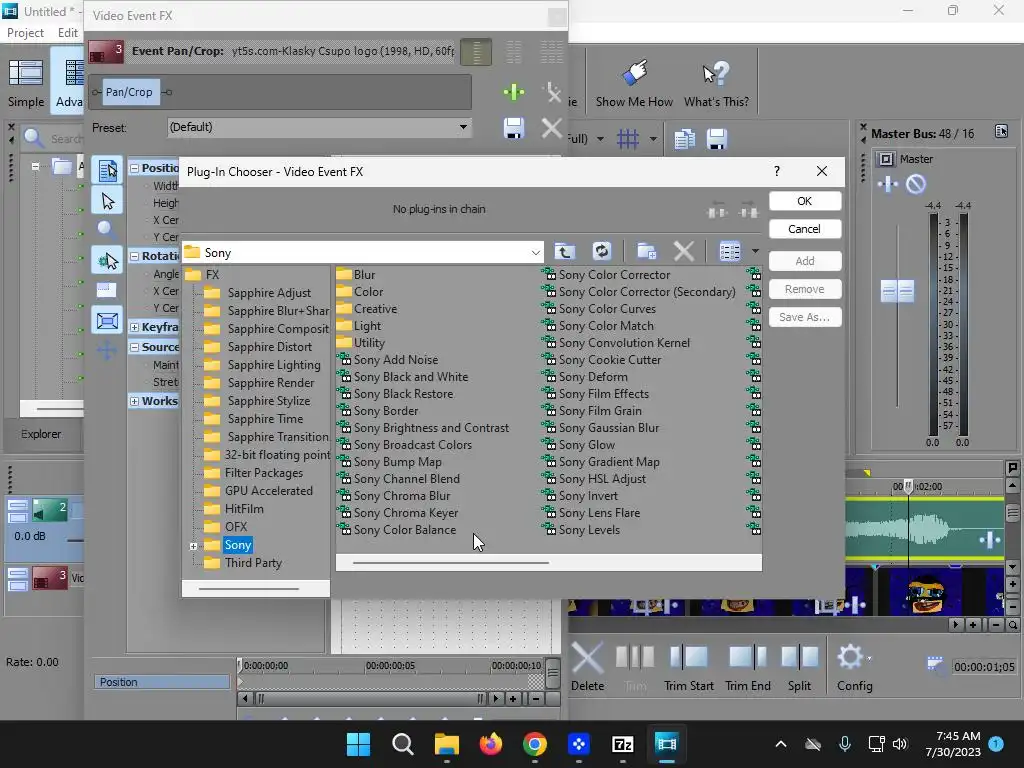Open Show Me How tutorials
Viewport: 1024px width, 768px height.
coord(634,83)
